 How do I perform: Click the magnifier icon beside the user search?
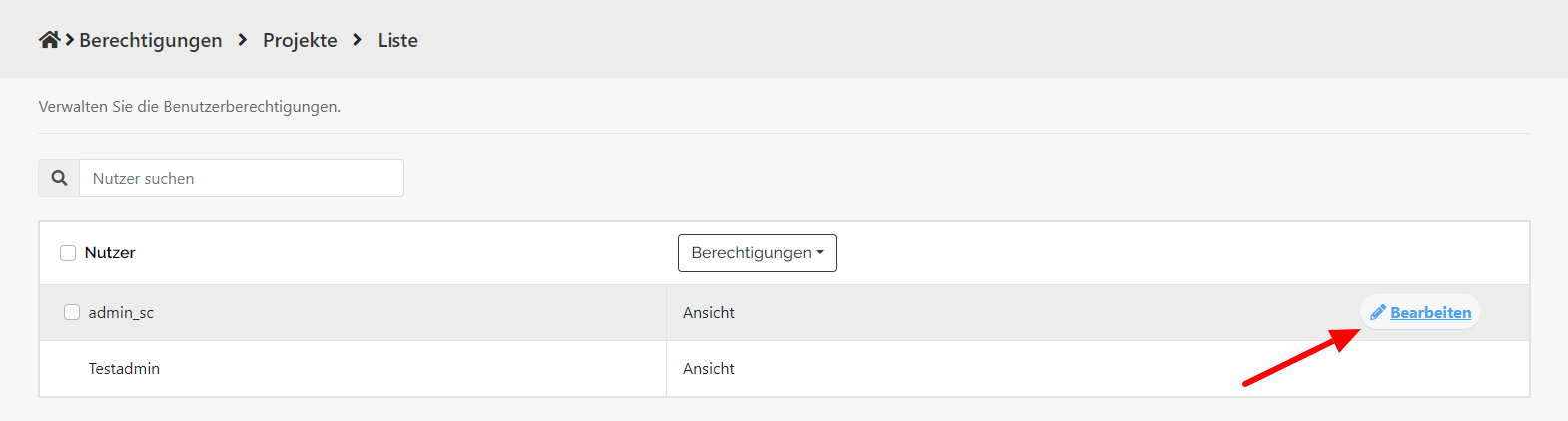tap(59, 178)
